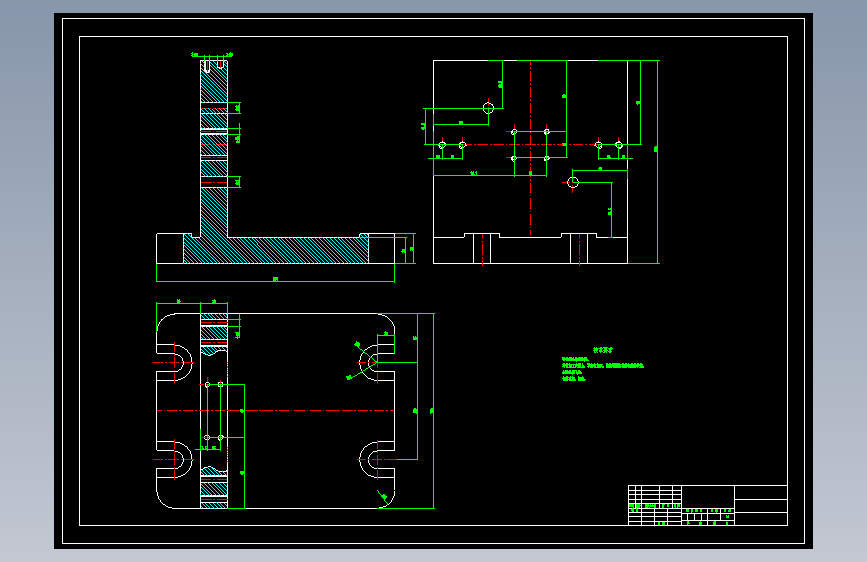Screen dimensions: 867x562
Task: Select the green technical requirements note block
Action: [x=603, y=365]
